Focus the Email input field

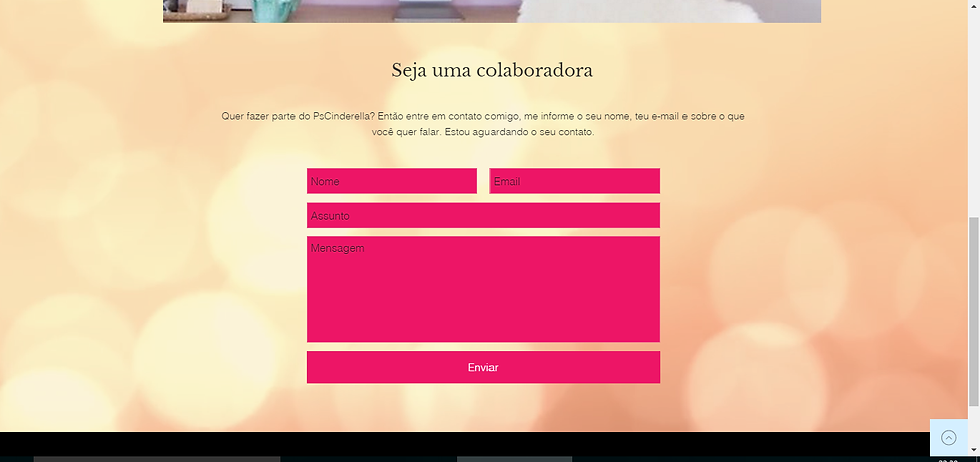pyautogui.click(x=574, y=181)
